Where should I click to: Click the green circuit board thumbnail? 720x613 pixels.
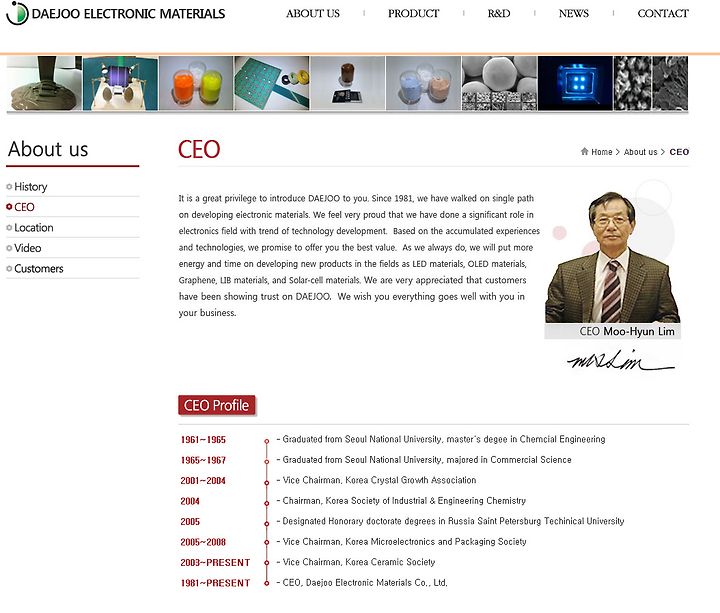pos(272,83)
